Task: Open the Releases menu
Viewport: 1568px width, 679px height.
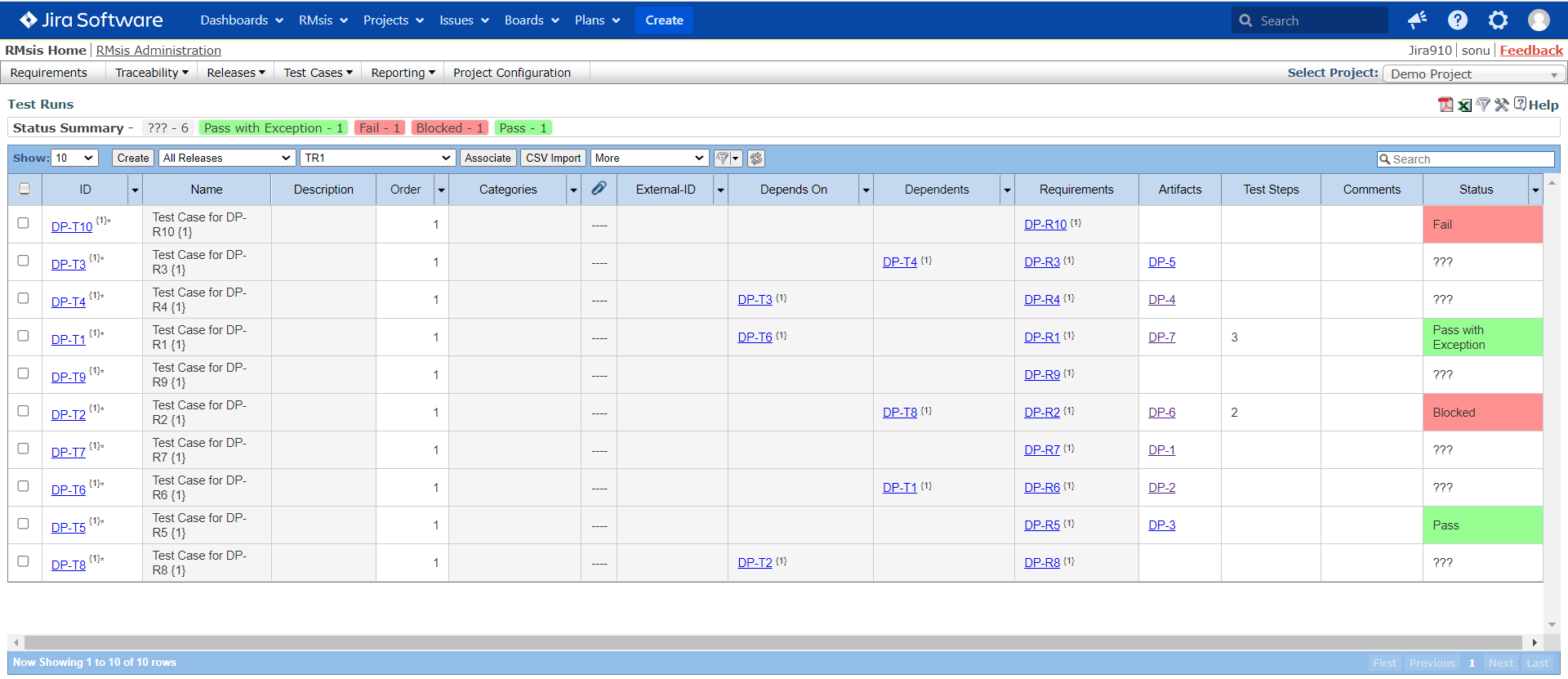Action: coord(236,73)
